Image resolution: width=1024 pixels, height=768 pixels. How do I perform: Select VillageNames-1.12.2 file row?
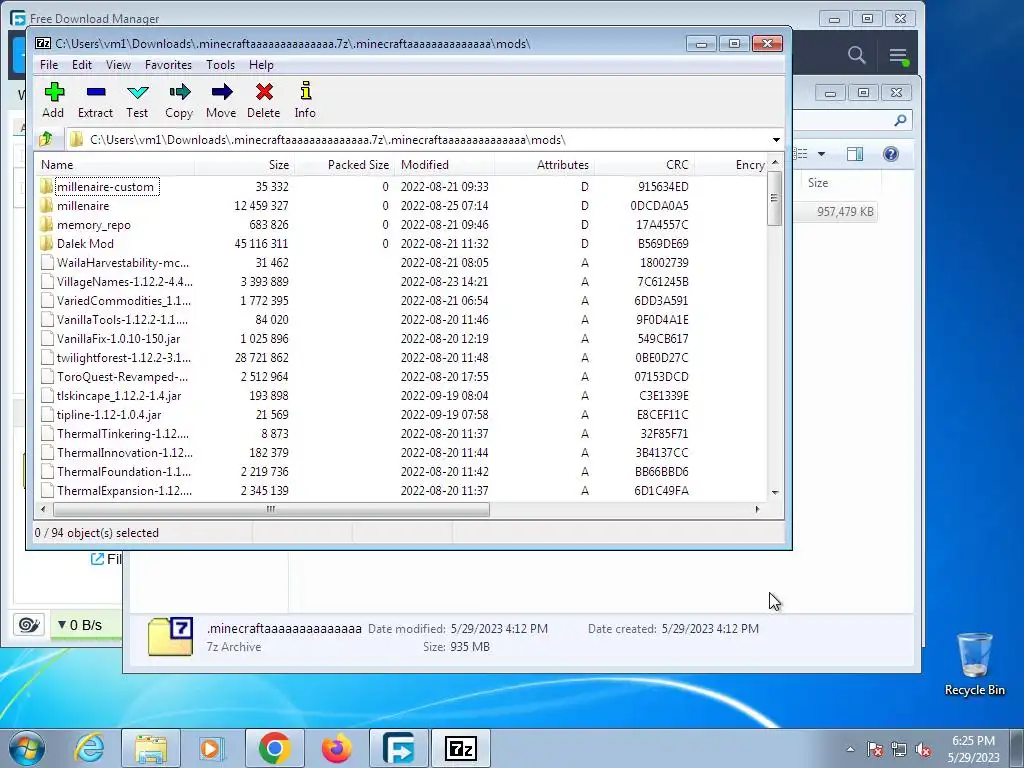click(x=401, y=281)
